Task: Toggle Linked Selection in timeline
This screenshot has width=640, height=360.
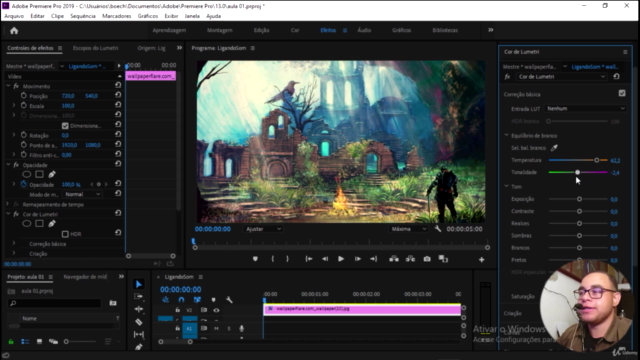Action: 197,300
